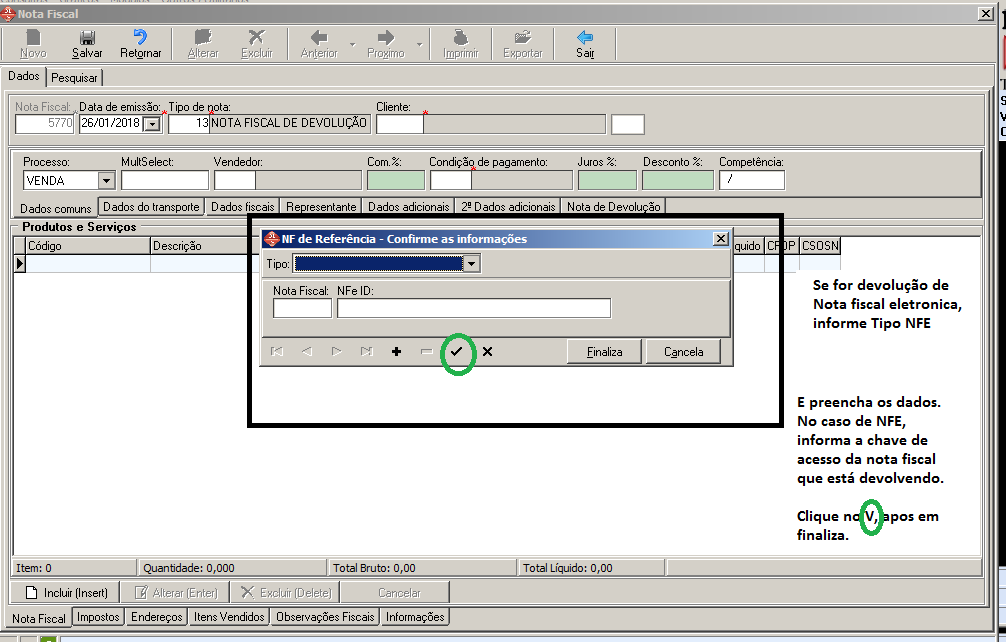Viewport: 1006px width, 642px height.
Task: Select the Impostos bottom tab
Action: (98, 616)
